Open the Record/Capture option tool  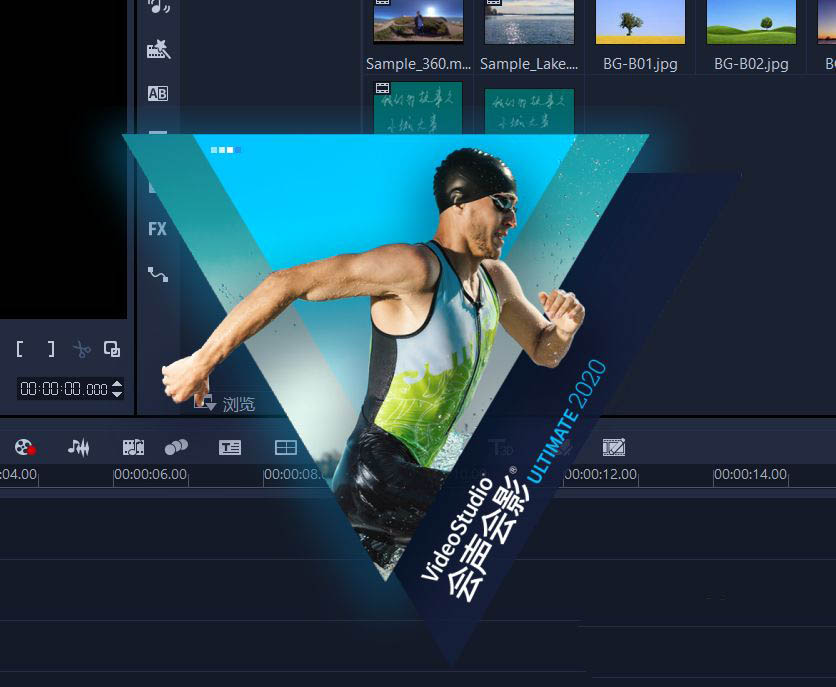click(x=25, y=447)
